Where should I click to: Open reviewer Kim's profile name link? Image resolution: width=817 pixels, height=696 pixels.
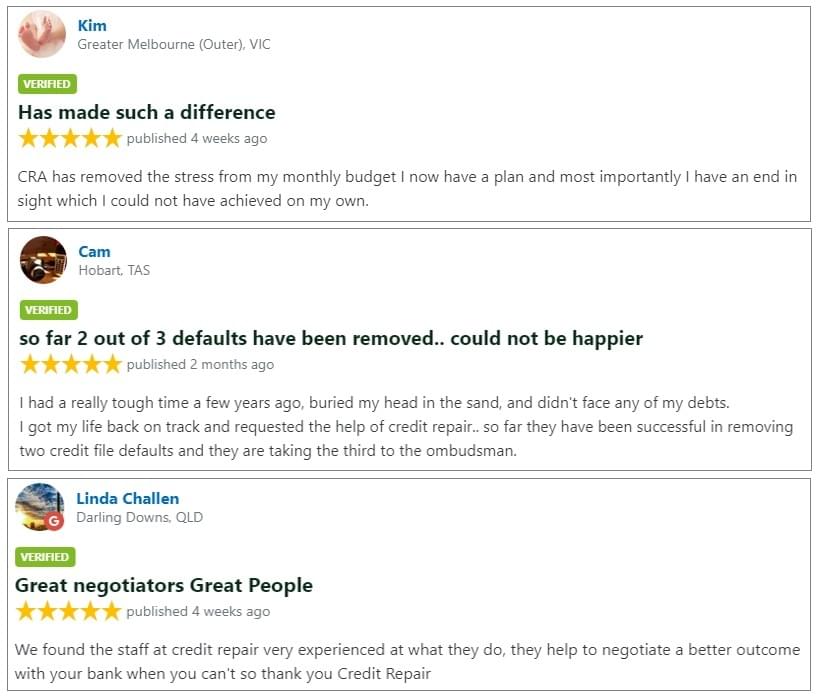(92, 26)
